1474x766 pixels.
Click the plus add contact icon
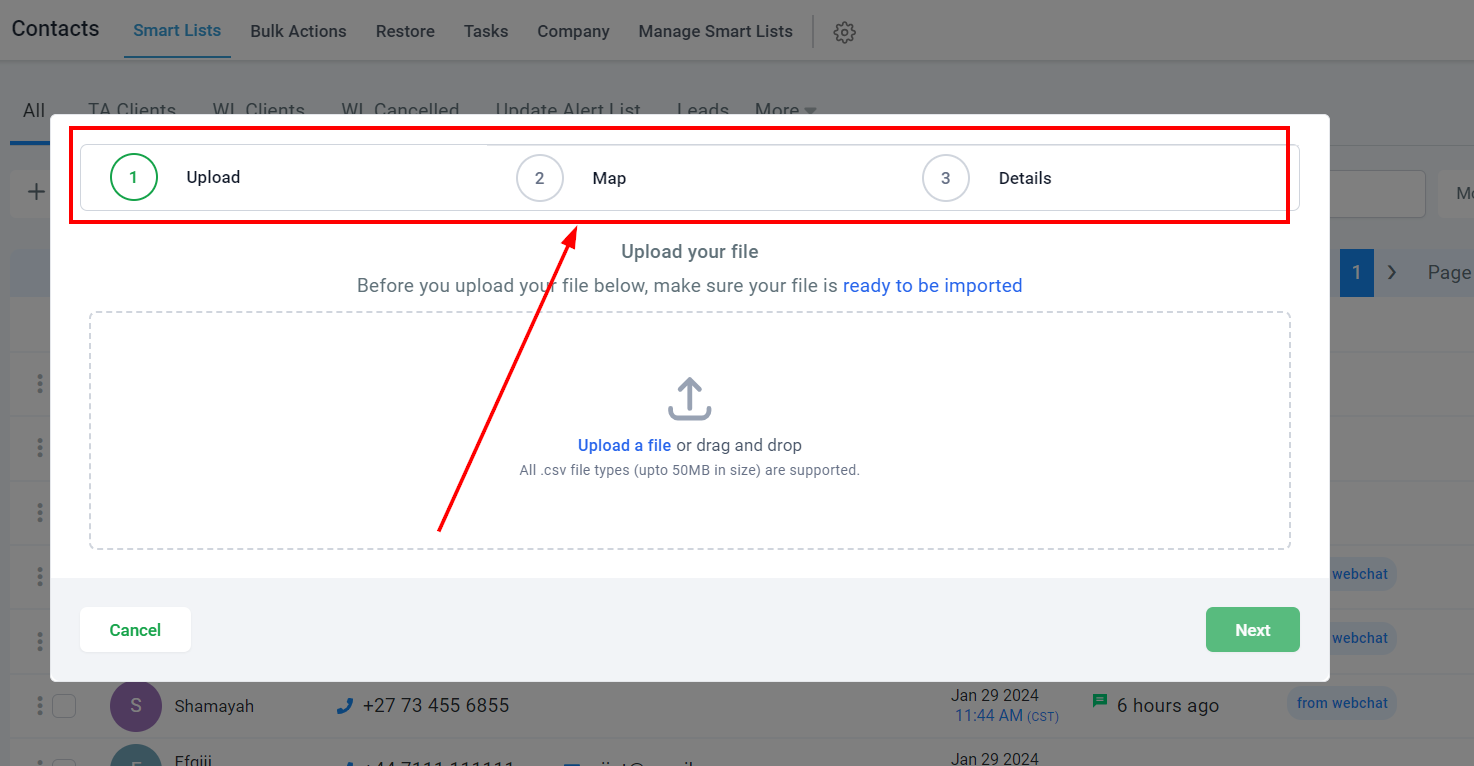click(36, 192)
